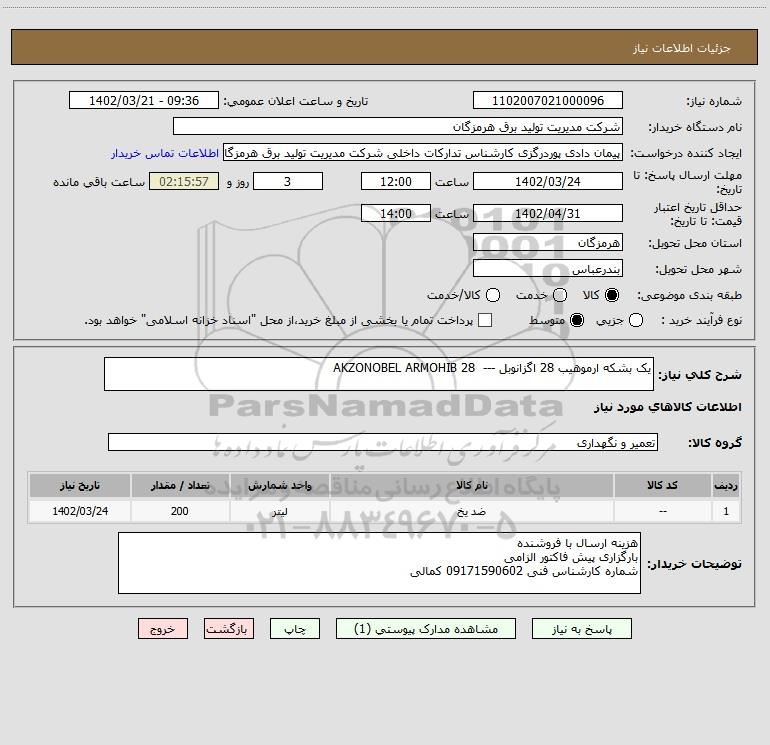The height and width of the screenshot is (745, 770).
Task: Click the remaining time field 02:15:57
Action: 184,181
